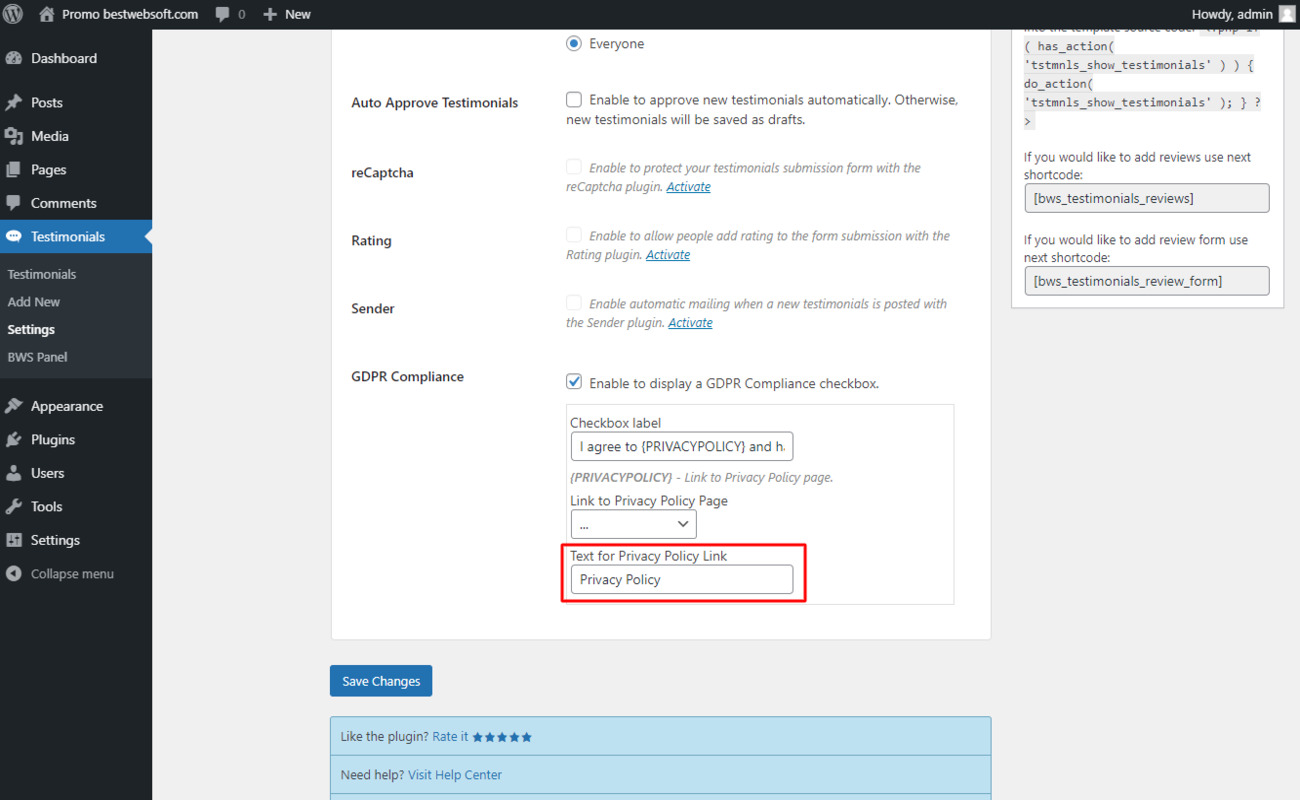This screenshot has height=800, width=1300.
Task: Click the sidebar Settings sliders icon
Action: pyautogui.click(x=14, y=540)
